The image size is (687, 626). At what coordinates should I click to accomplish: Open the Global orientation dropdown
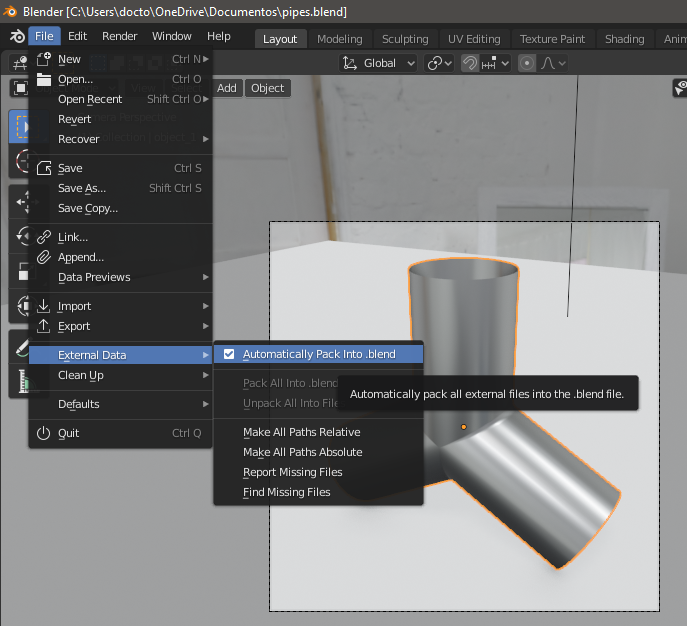tap(379, 63)
